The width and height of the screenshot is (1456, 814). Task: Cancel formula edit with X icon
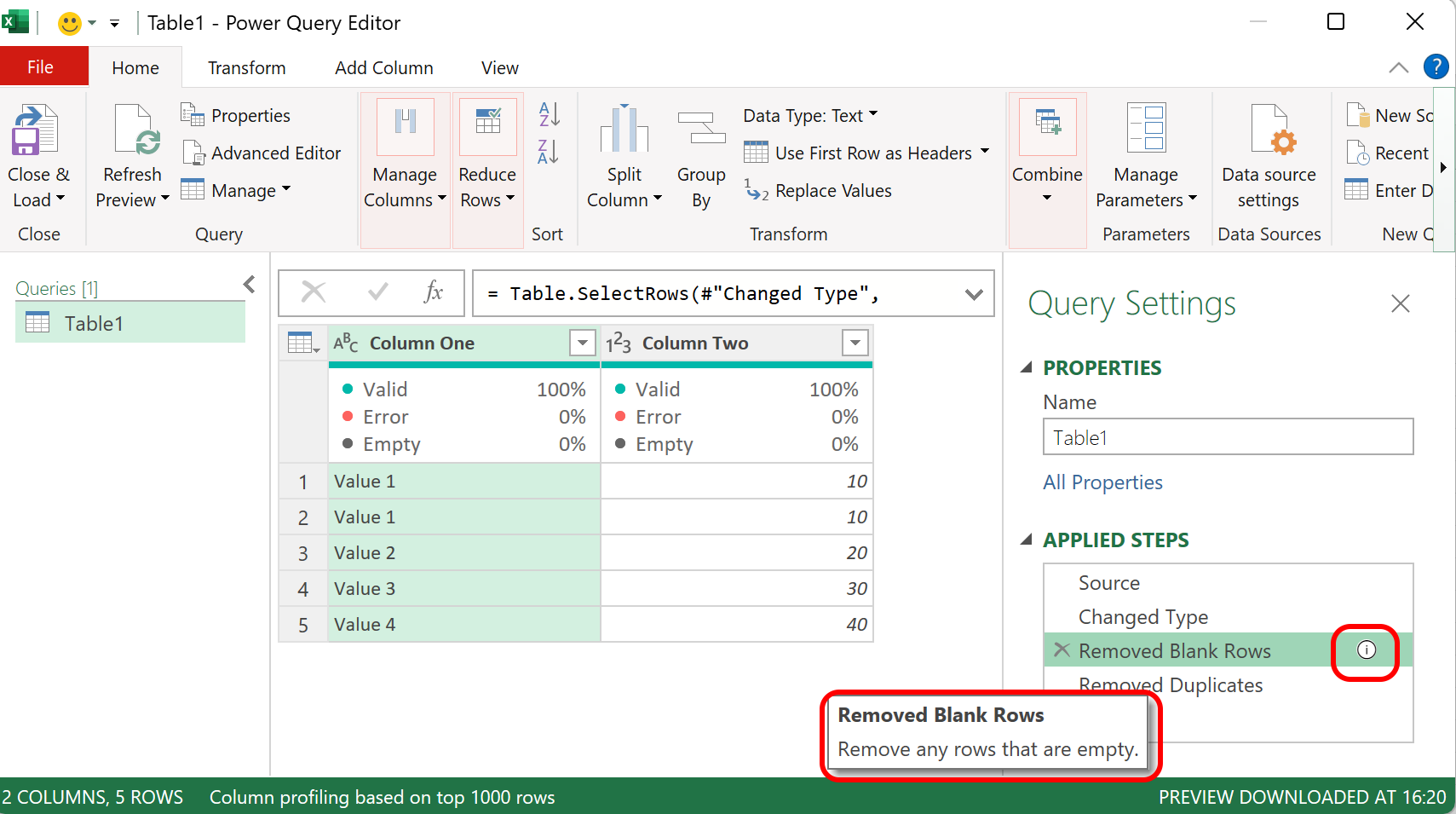click(x=314, y=293)
